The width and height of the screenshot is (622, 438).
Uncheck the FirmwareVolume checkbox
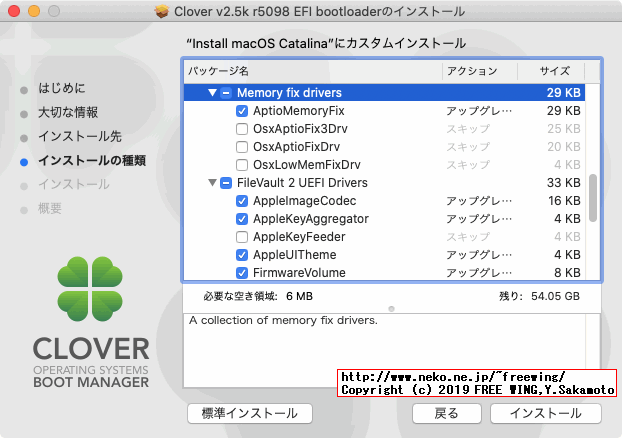coord(242,273)
